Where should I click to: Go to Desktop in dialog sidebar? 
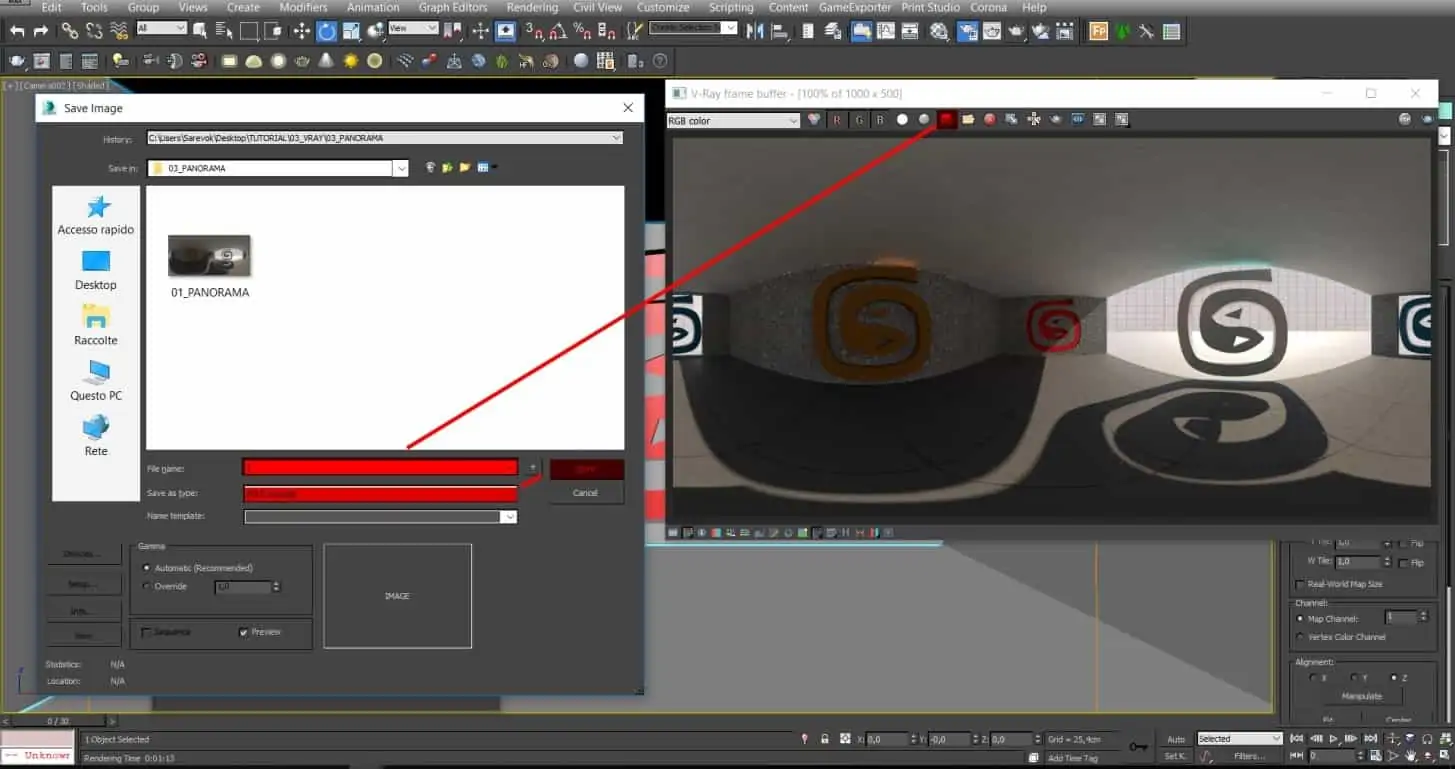pyautogui.click(x=96, y=270)
